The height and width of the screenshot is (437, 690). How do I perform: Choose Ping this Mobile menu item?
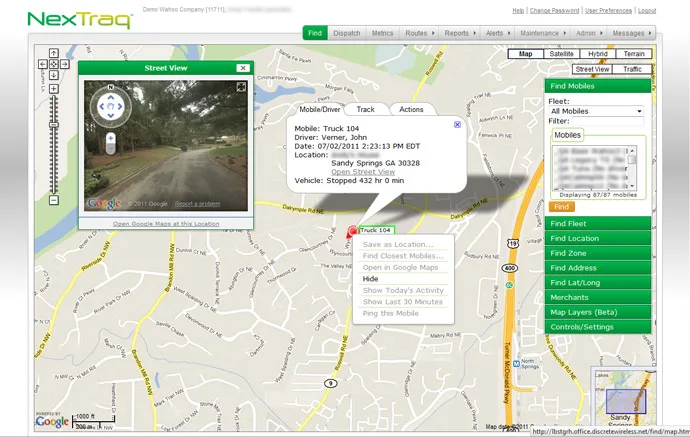pyautogui.click(x=403, y=313)
